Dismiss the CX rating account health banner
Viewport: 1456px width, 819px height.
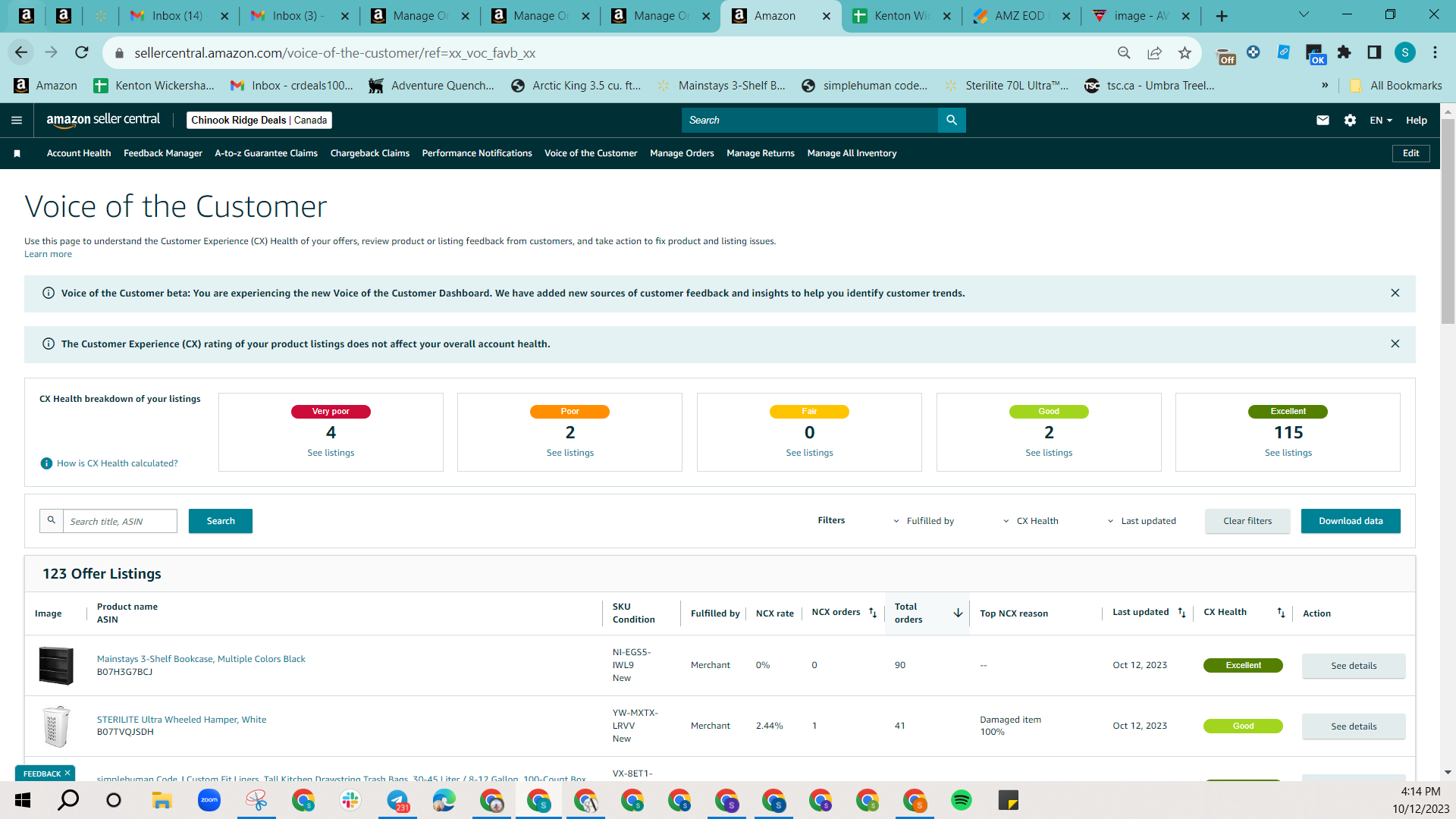tap(1395, 344)
